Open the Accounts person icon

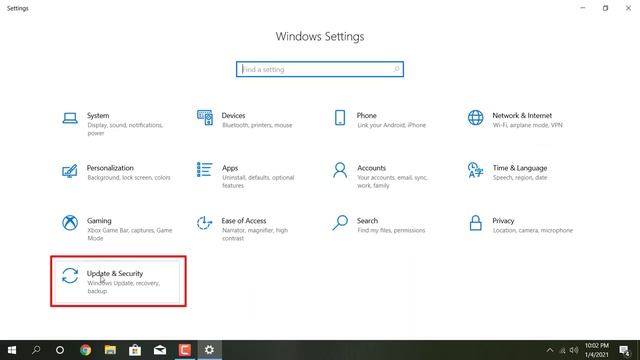[x=340, y=170]
